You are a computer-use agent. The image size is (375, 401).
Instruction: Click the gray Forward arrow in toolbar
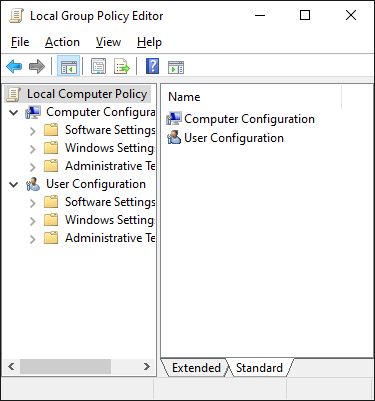(x=37, y=66)
